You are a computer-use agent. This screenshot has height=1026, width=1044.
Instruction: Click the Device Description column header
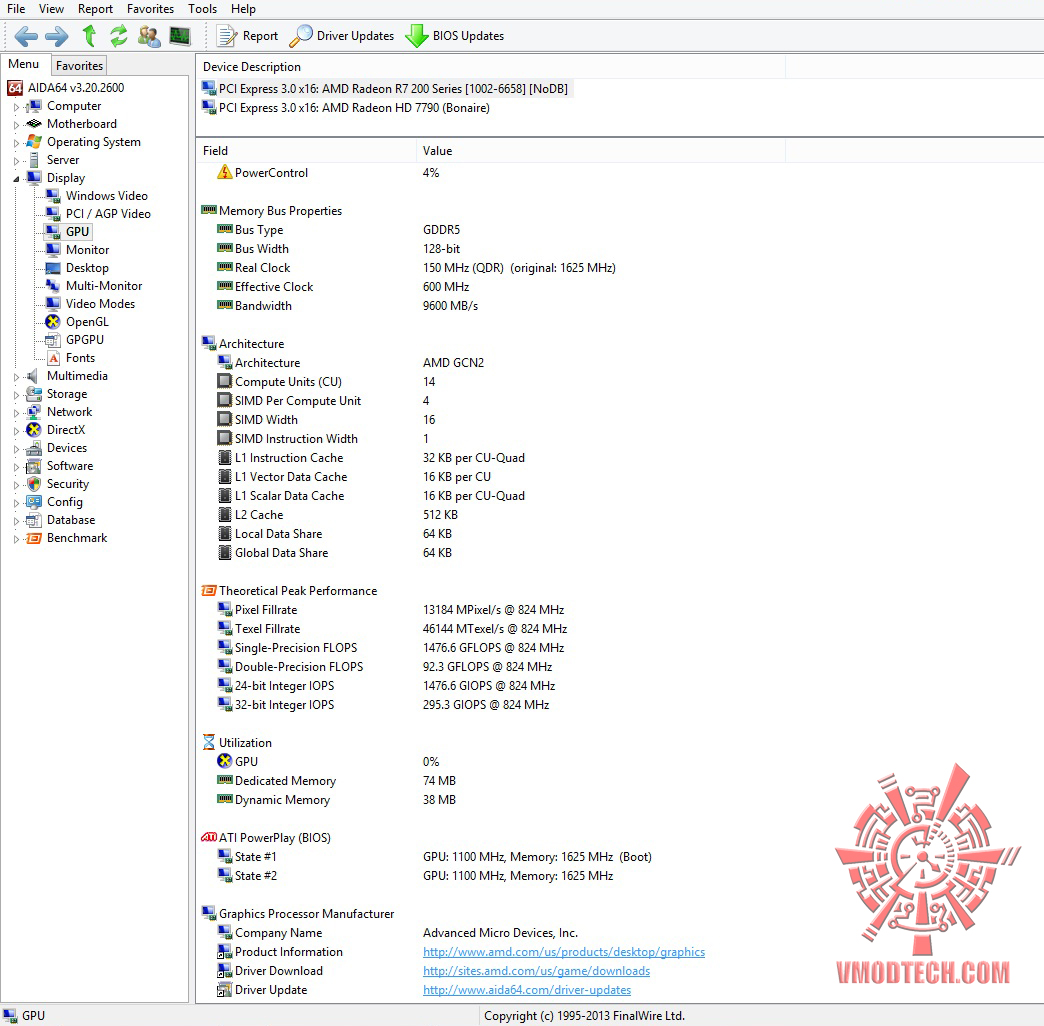(491, 67)
